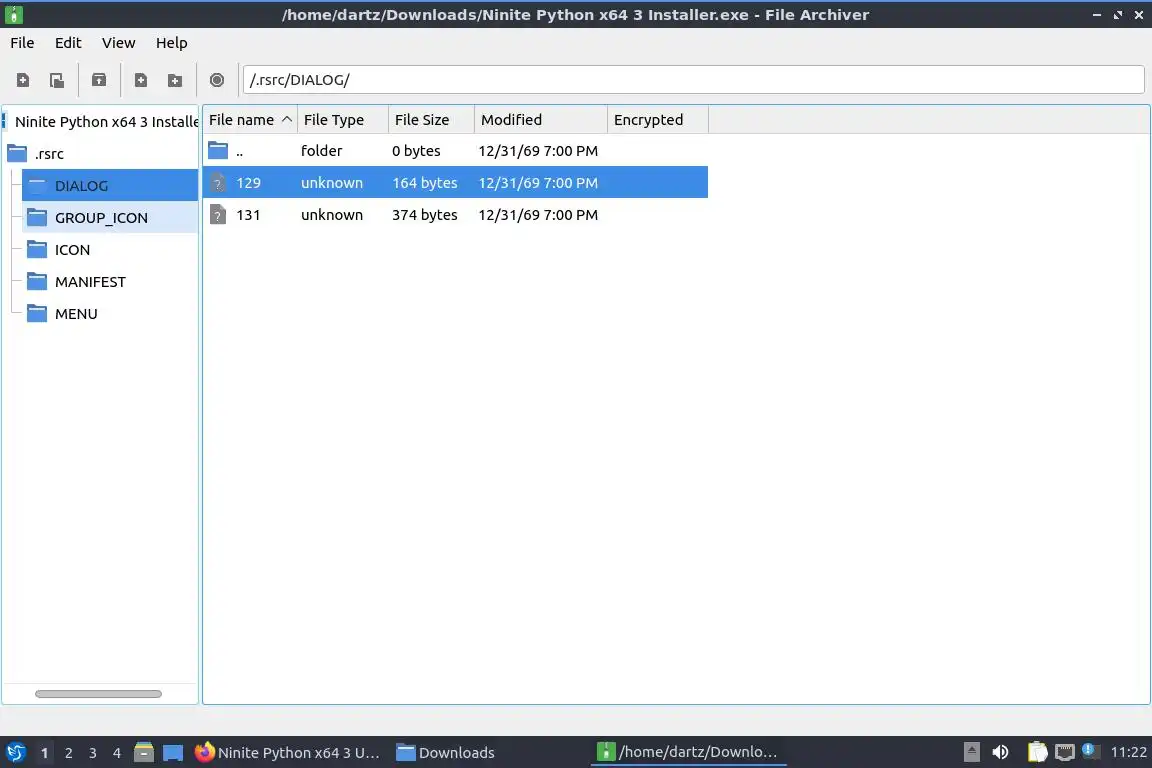The height and width of the screenshot is (768, 1152).
Task: Click the Add files toolbar icon
Action: point(140,80)
